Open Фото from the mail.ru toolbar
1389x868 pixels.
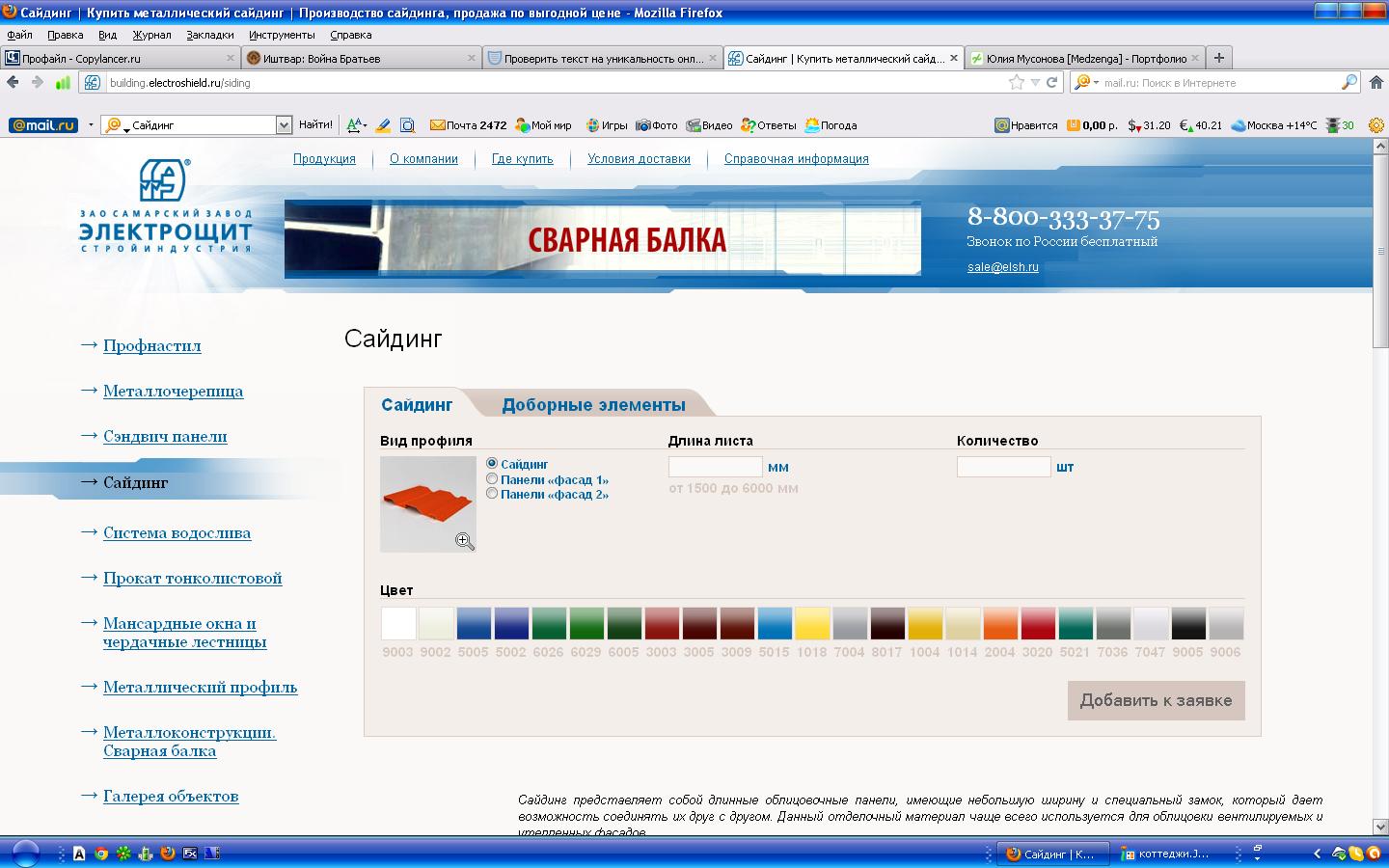pos(657,125)
